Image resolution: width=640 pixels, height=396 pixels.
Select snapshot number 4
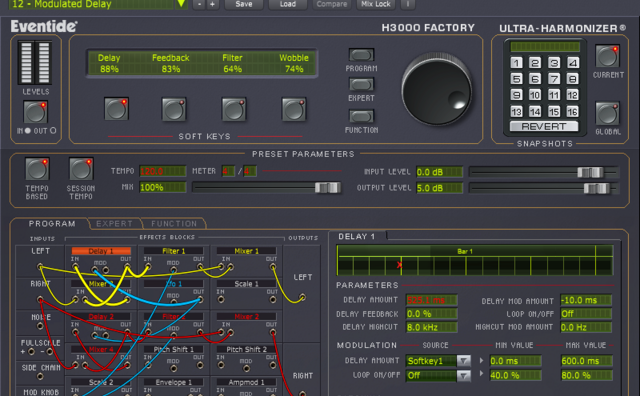click(x=573, y=63)
